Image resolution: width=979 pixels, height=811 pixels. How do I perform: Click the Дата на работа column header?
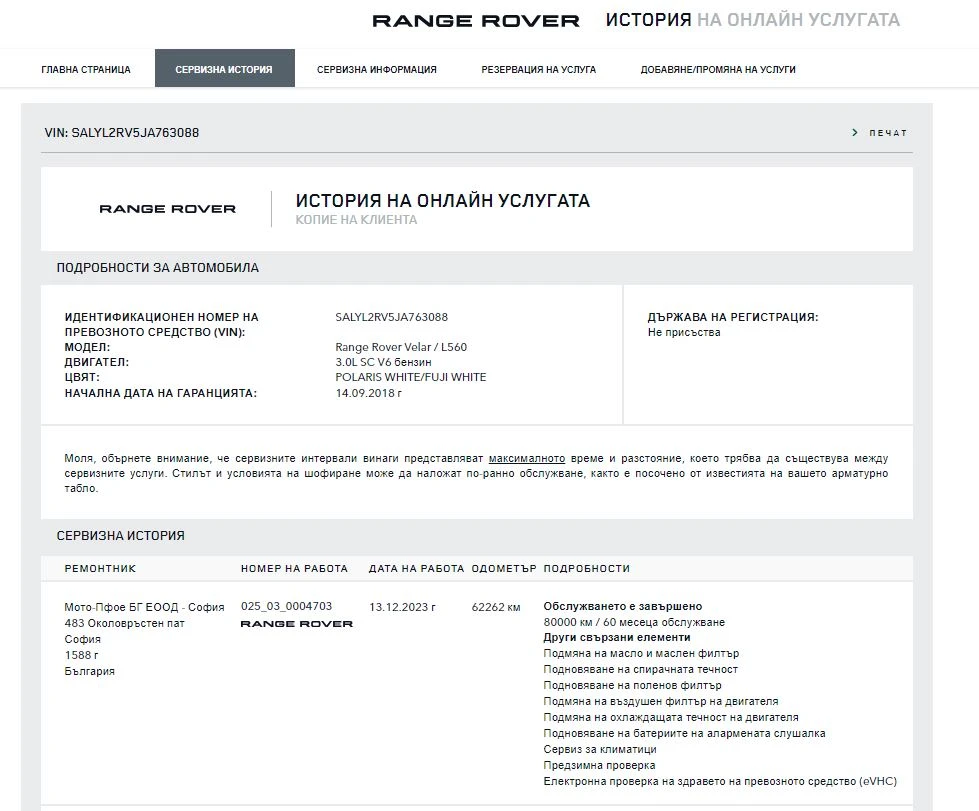(416, 568)
